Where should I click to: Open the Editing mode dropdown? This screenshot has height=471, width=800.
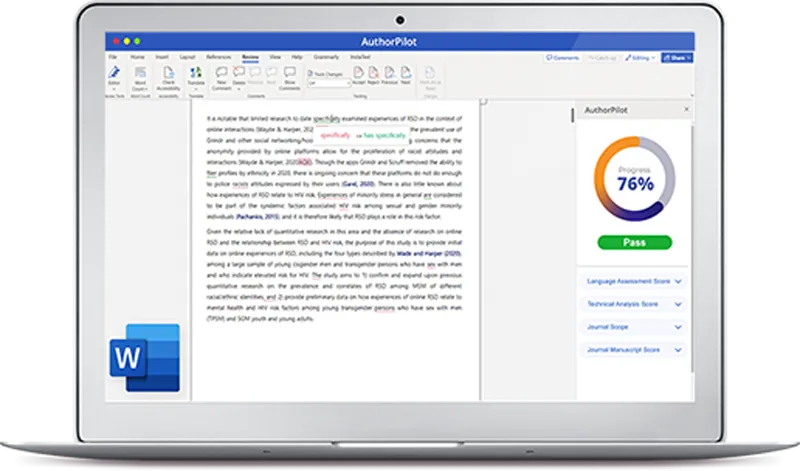[x=640, y=58]
